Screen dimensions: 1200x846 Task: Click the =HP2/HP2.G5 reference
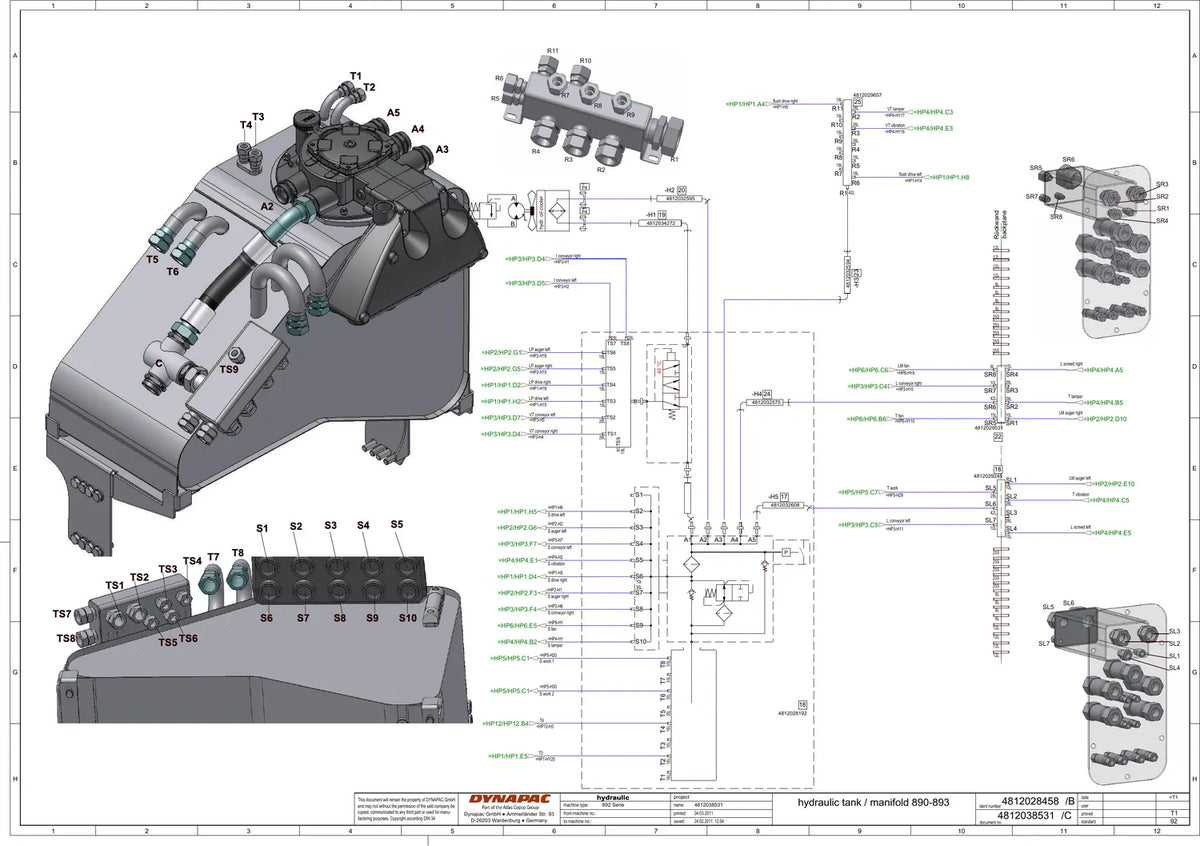click(x=501, y=369)
